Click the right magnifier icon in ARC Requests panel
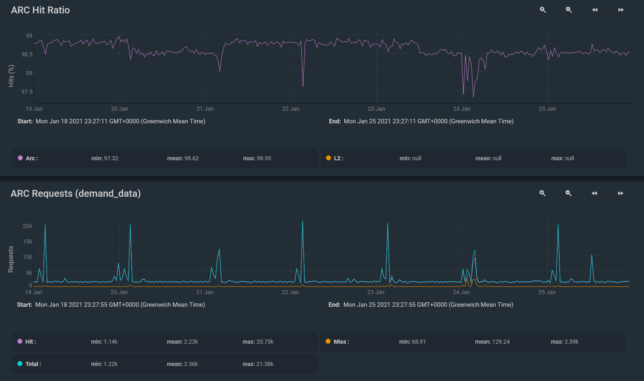The image size is (644, 381). (x=568, y=193)
